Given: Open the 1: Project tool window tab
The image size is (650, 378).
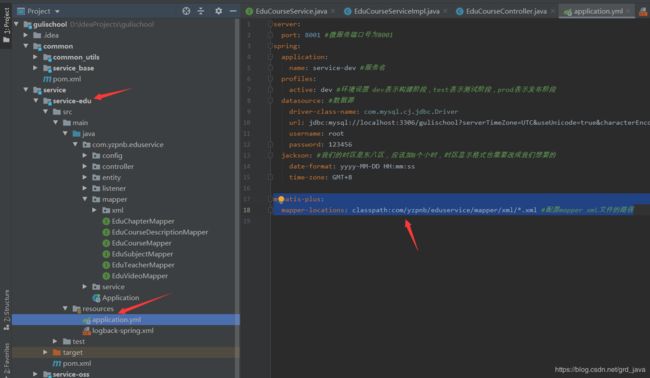Looking at the screenshot, I should 6,26.
